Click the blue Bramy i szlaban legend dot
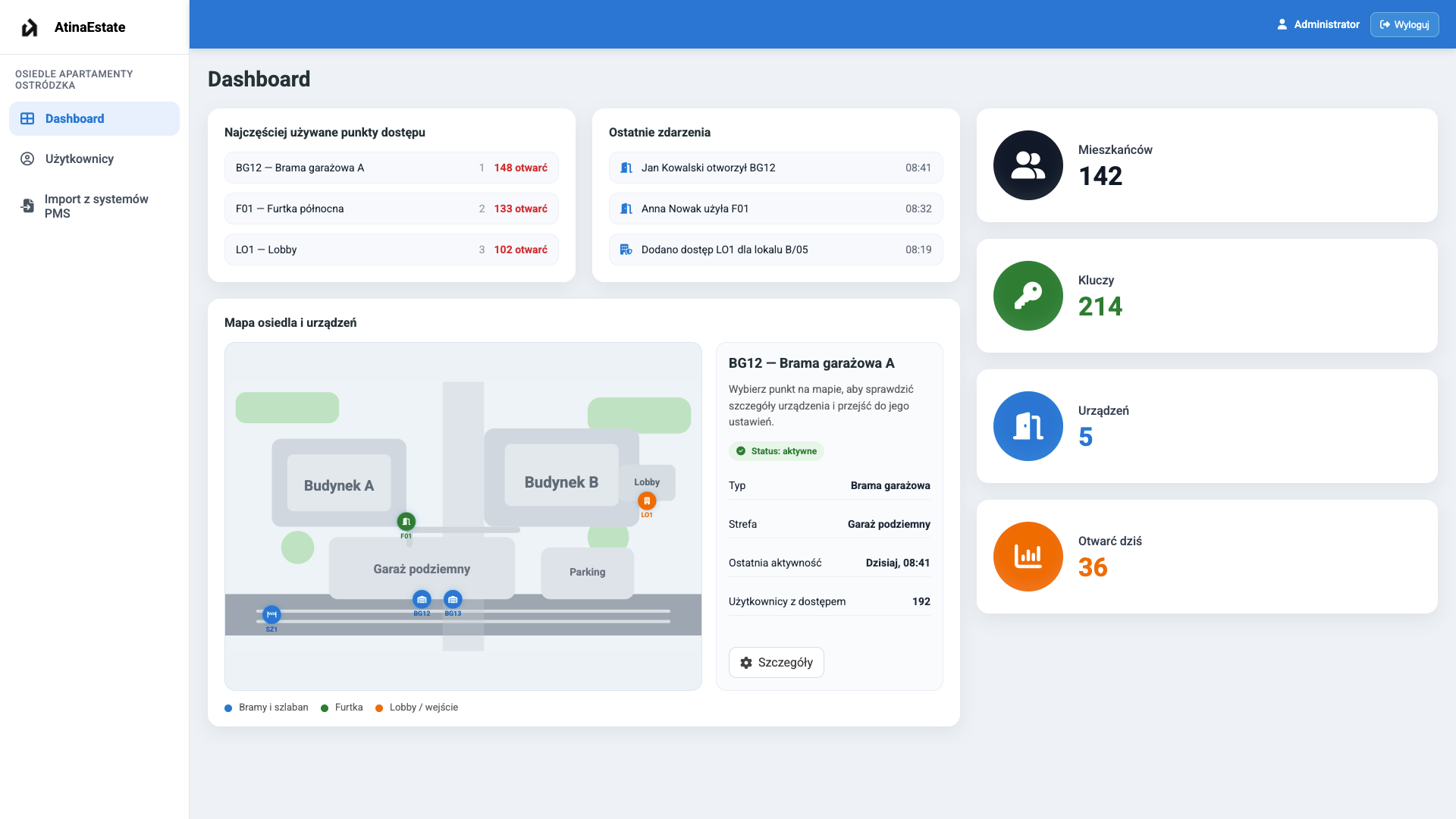Image resolution: width=1456 pixels, height=819 pixels. click(228, 708)
